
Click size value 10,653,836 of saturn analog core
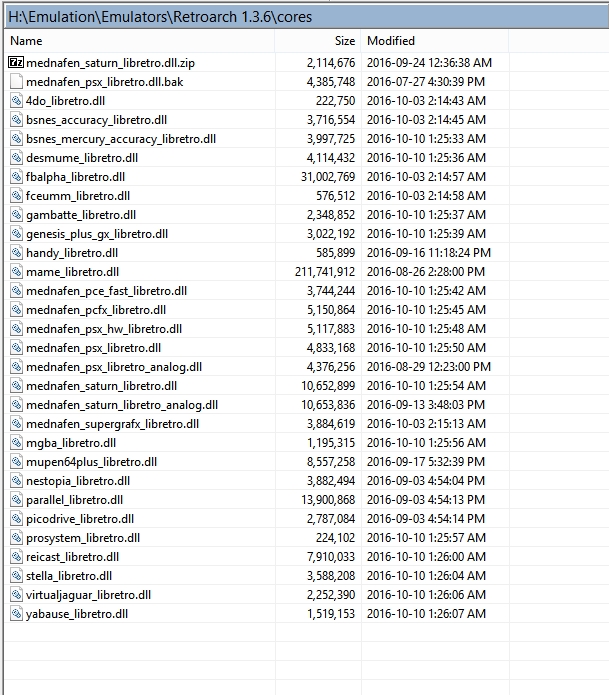tap(328, 405)
